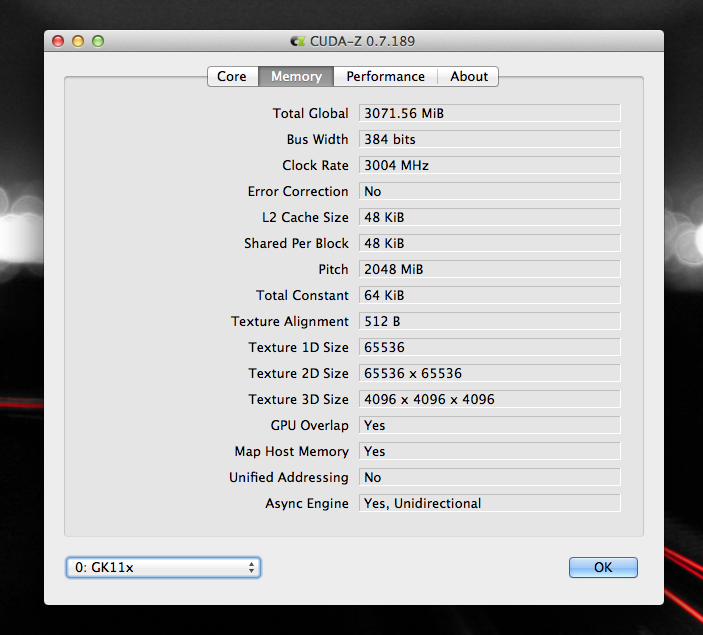Click the GPU Overlap value field
The width and height of the screenshot is (703, 635).
click(490, 425)
